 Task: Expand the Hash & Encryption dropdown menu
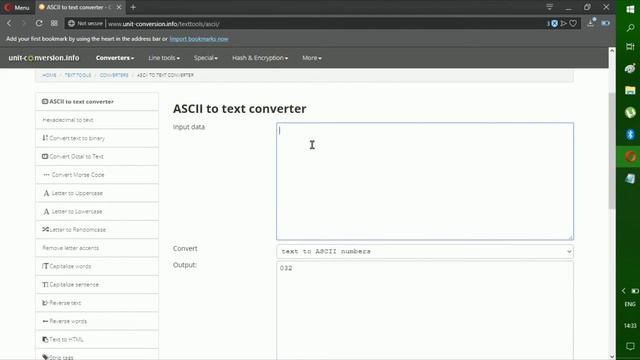[260, 58]
